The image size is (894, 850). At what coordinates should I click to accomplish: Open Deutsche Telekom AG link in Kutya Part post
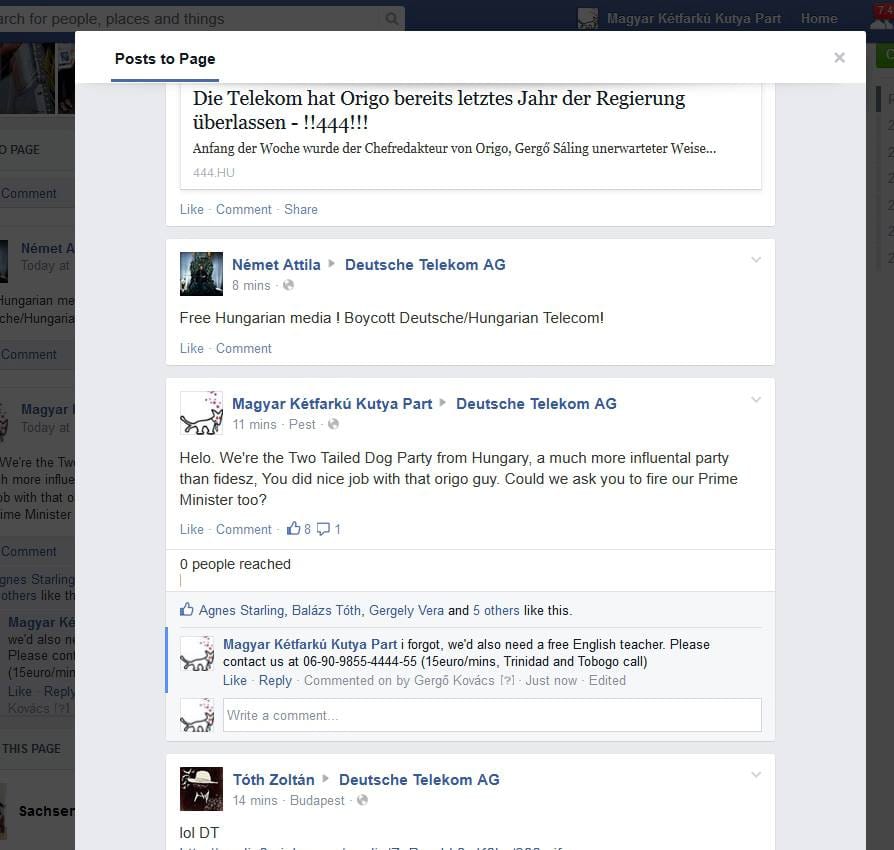pyautogui.click(x=536, y=404)
